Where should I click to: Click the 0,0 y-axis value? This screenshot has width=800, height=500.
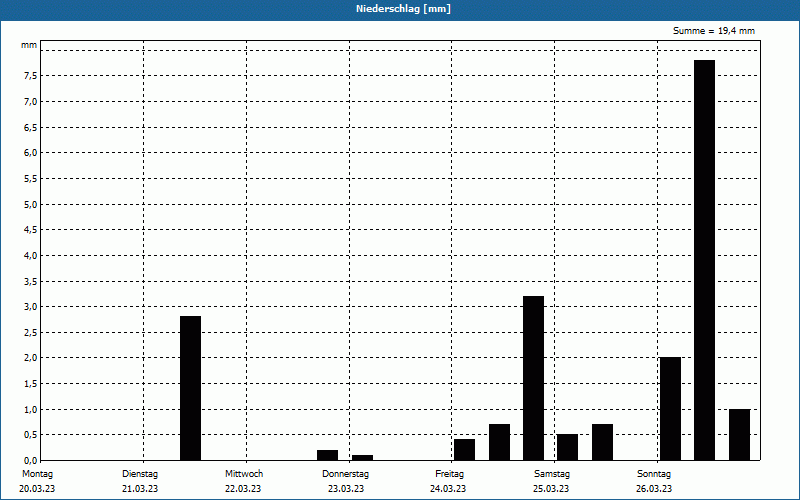pyautogui.click(x=31, y=460)
